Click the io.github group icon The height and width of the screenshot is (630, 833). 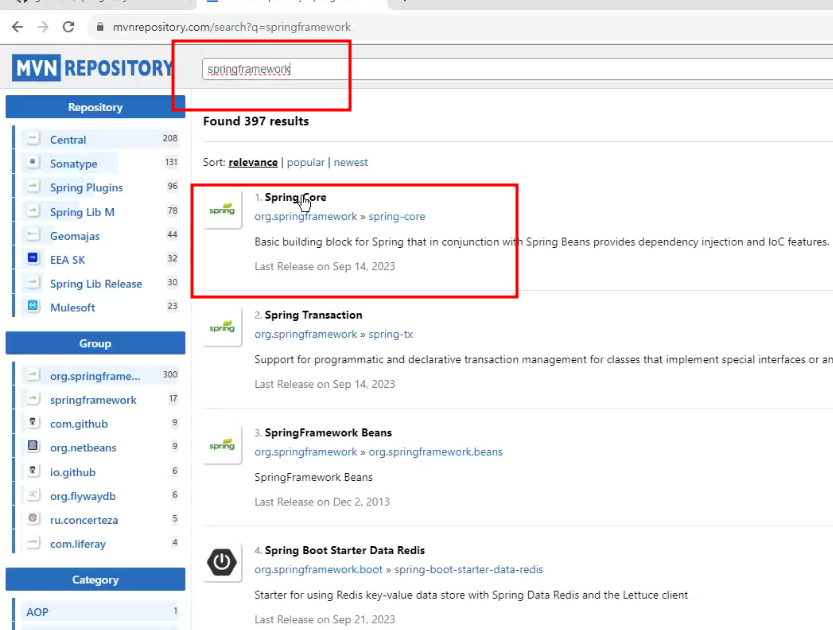click(x=33, y=471)
